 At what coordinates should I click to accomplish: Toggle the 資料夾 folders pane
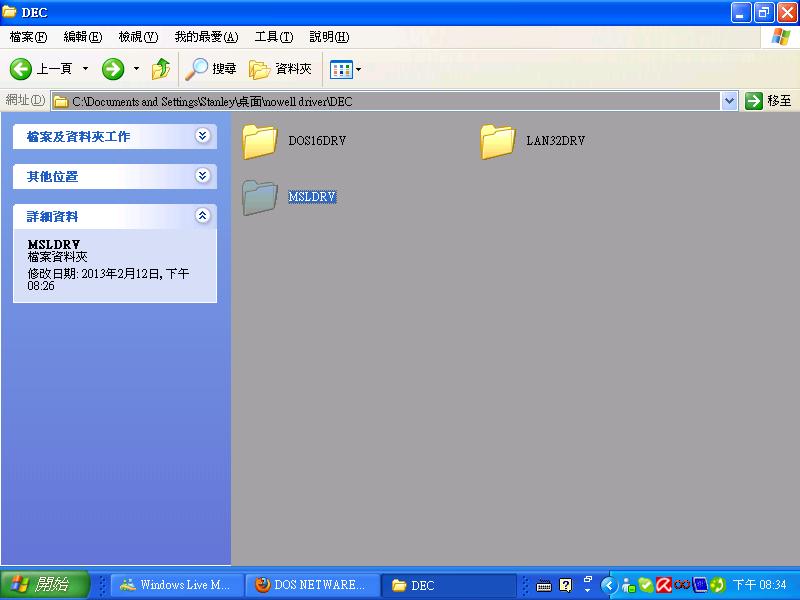(x=280, y=69)
